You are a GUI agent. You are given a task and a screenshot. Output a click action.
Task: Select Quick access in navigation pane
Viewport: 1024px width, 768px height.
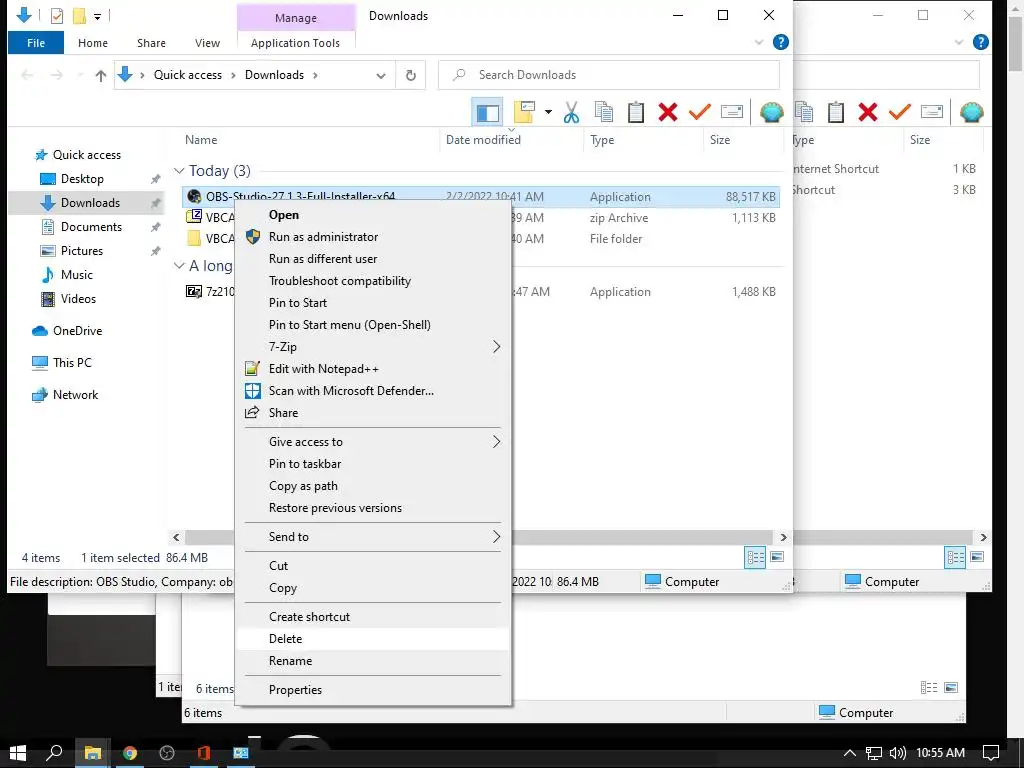coord(87,155)
